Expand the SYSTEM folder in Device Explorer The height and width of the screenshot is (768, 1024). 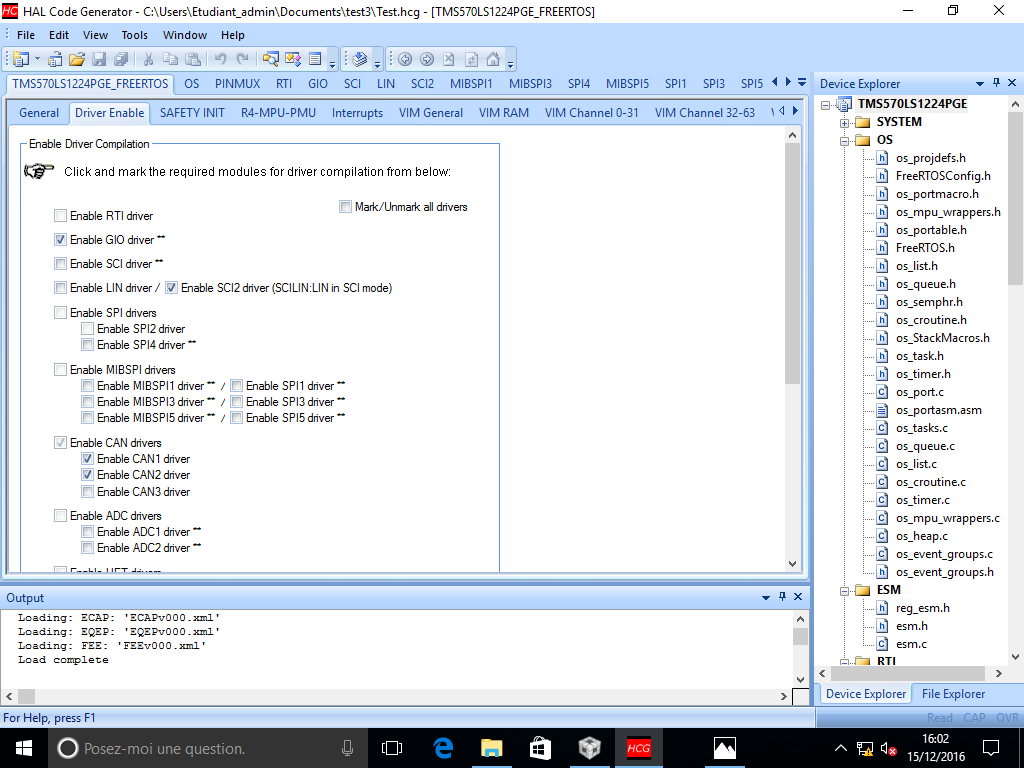point(844,123)
